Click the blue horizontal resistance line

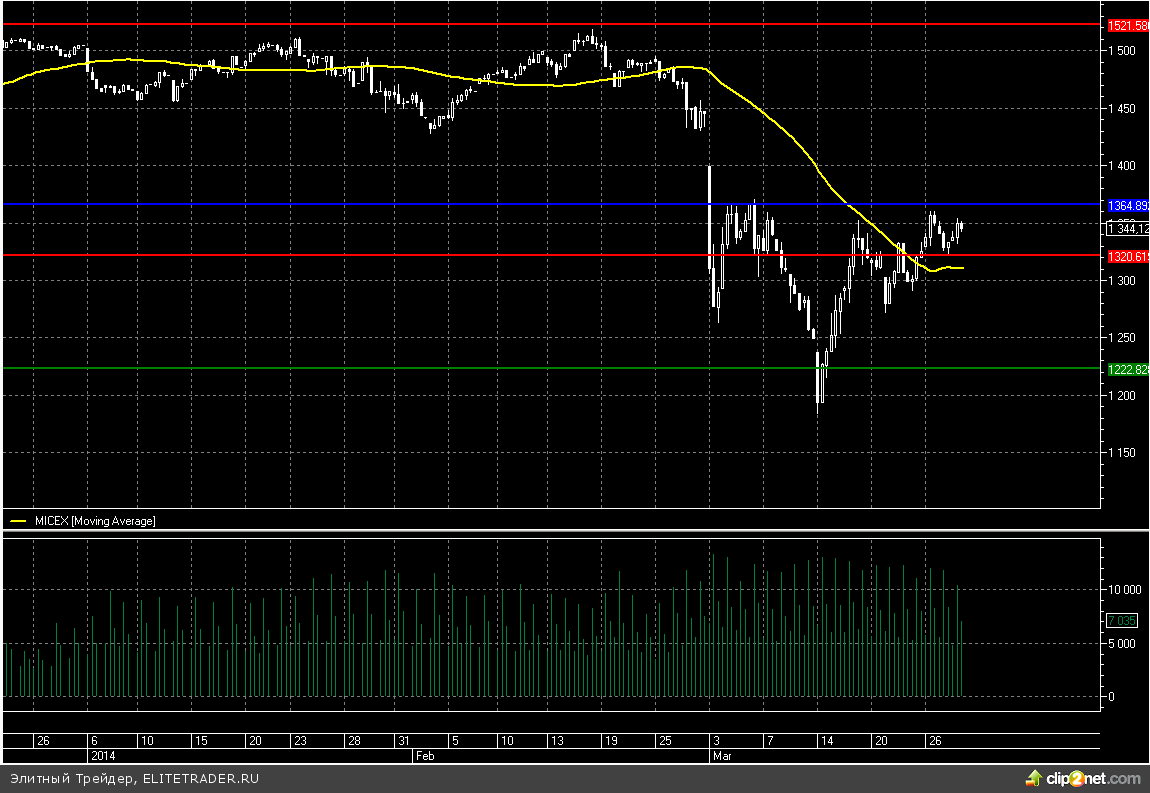[400, 205]
